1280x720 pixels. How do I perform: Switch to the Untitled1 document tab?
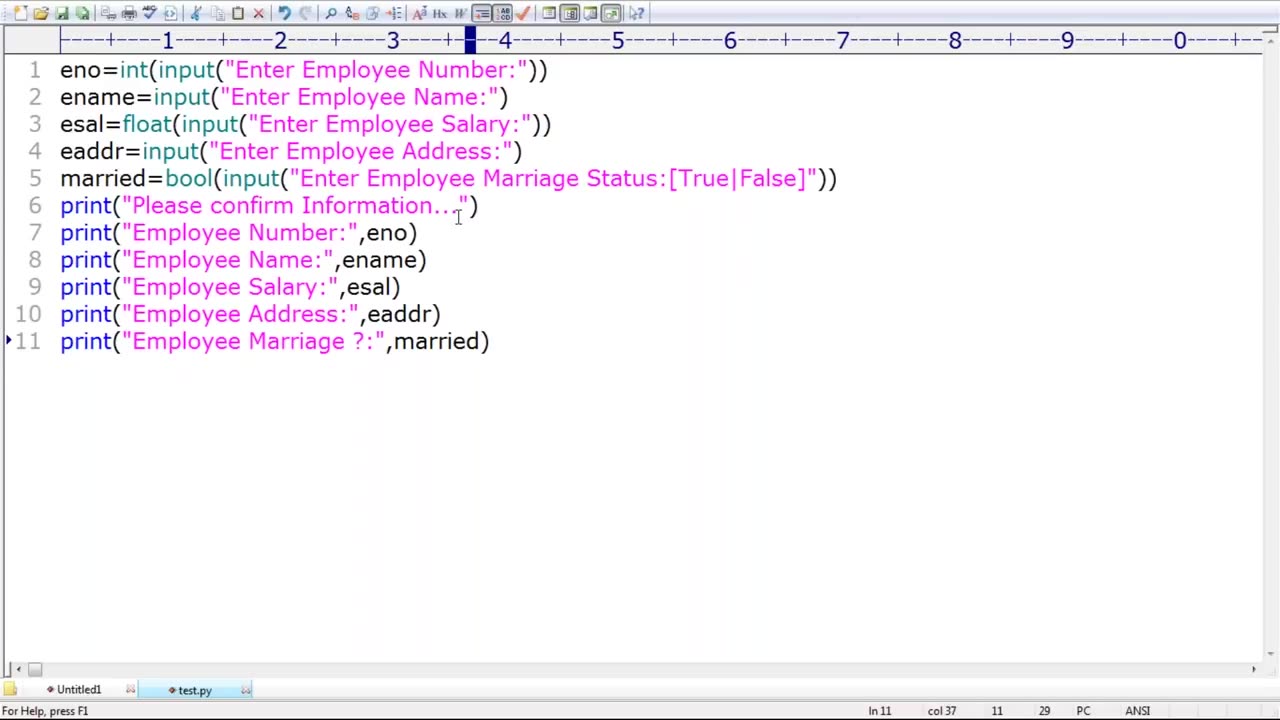tap(78, 690)
